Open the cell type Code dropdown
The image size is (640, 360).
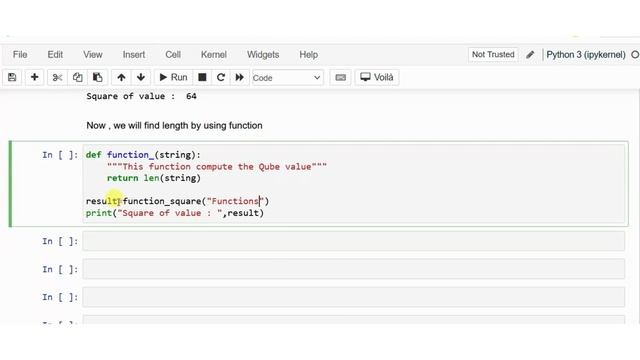287,78
